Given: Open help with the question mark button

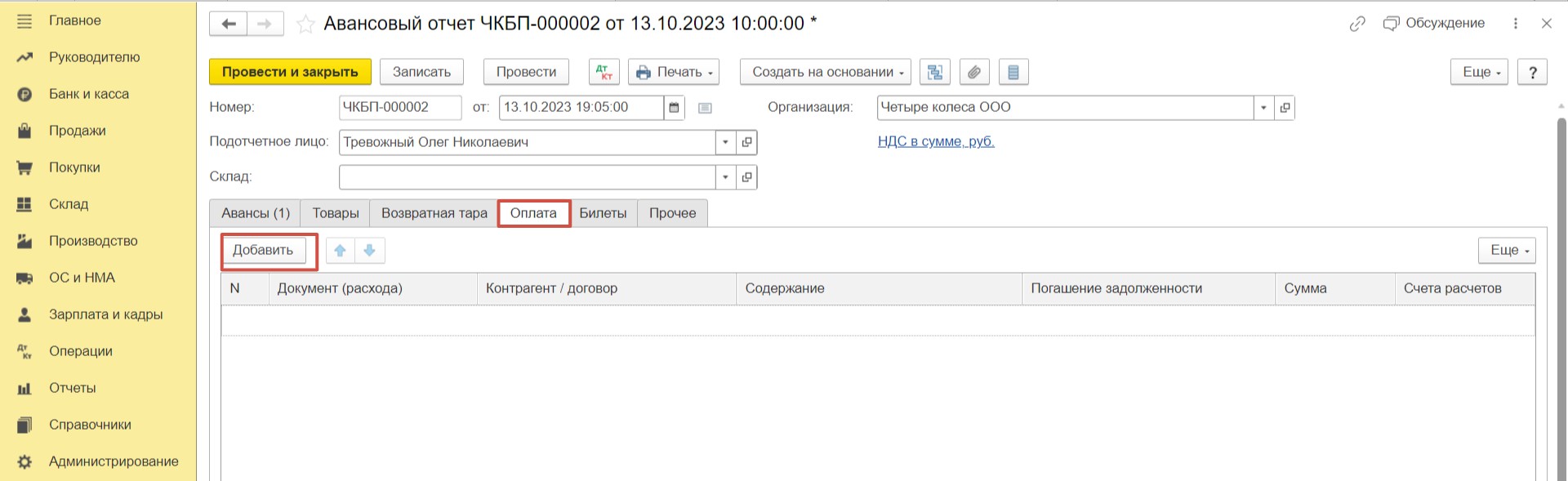Looking at the screenshot, I should click(x=1532, y=72).
